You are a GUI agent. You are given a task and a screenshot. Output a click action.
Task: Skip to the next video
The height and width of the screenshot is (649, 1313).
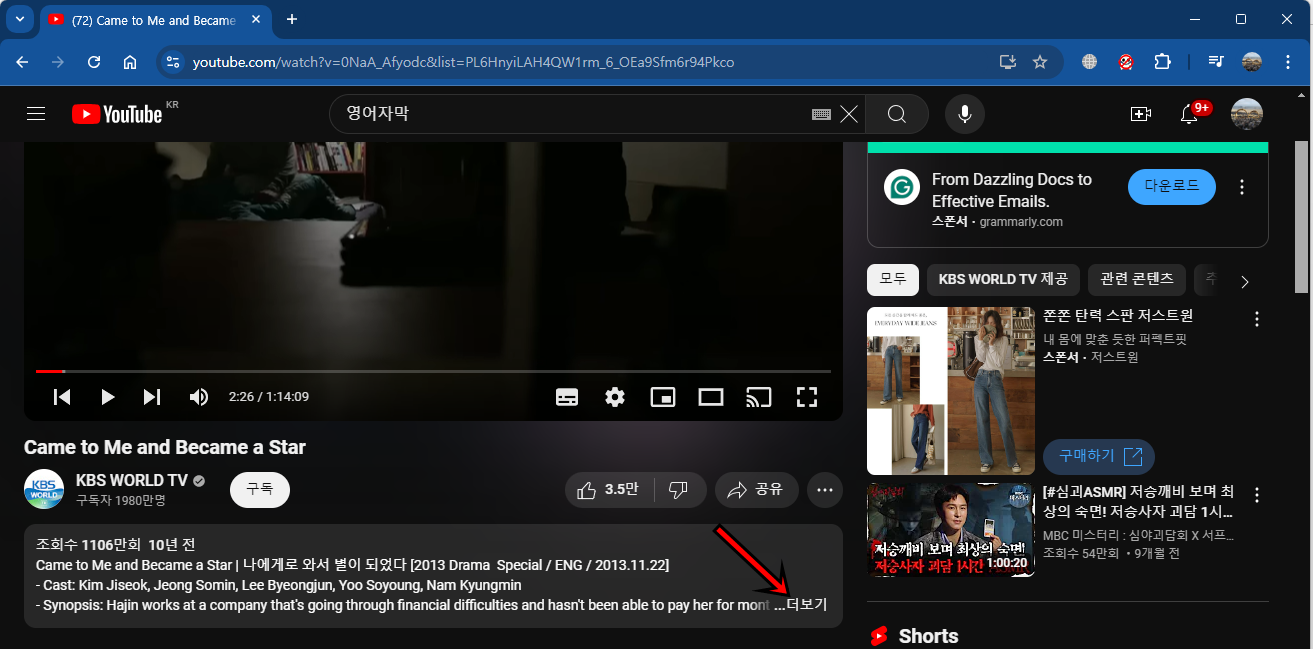(152, 397)
